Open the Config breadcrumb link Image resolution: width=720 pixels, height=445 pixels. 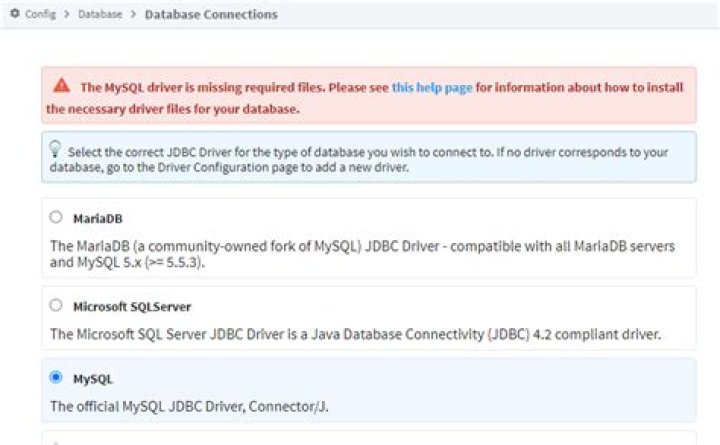click(40, 14)
